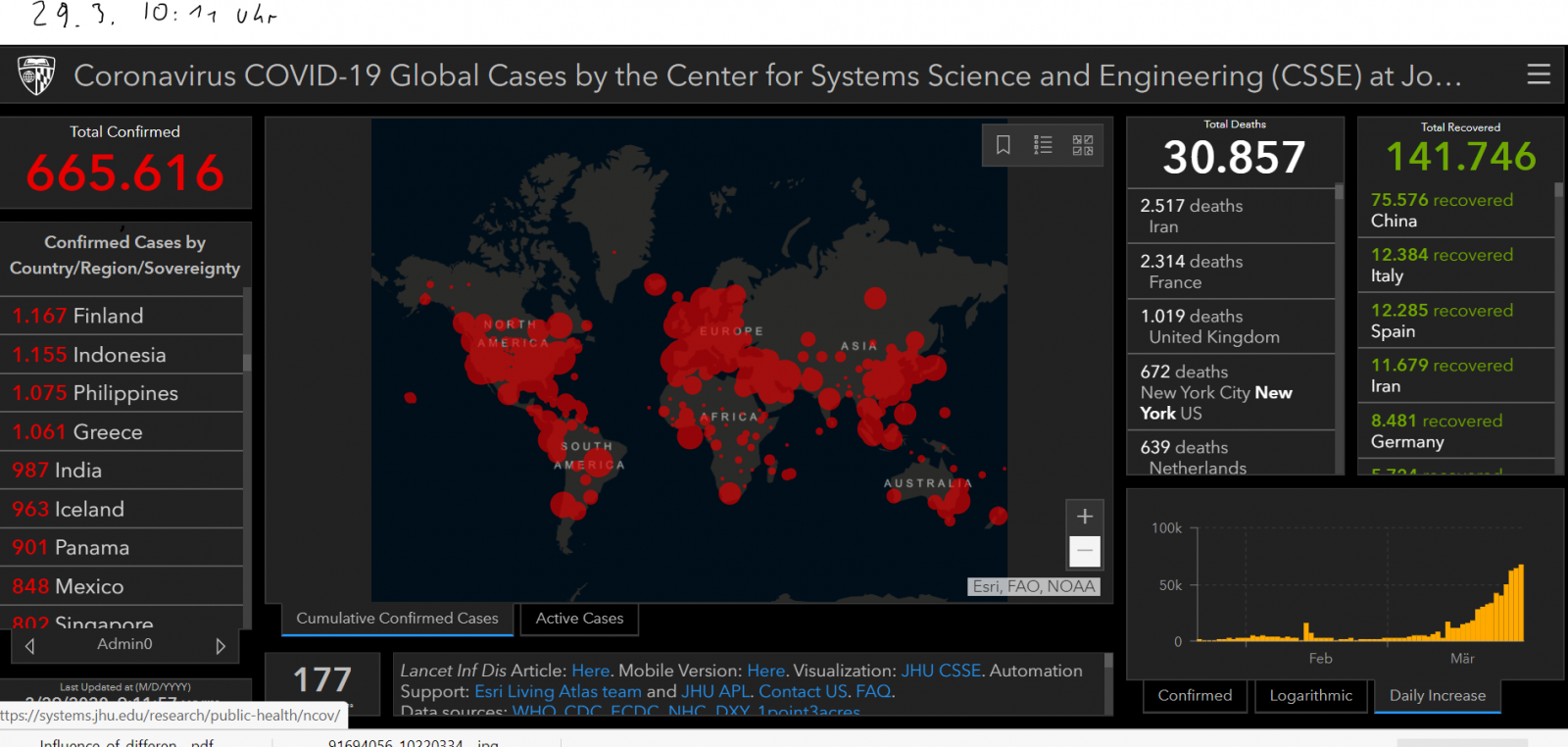Switch to Active Cases map tab
Image resolution: width=1568 pixels, height=747 pixels.
coord(579,619)
